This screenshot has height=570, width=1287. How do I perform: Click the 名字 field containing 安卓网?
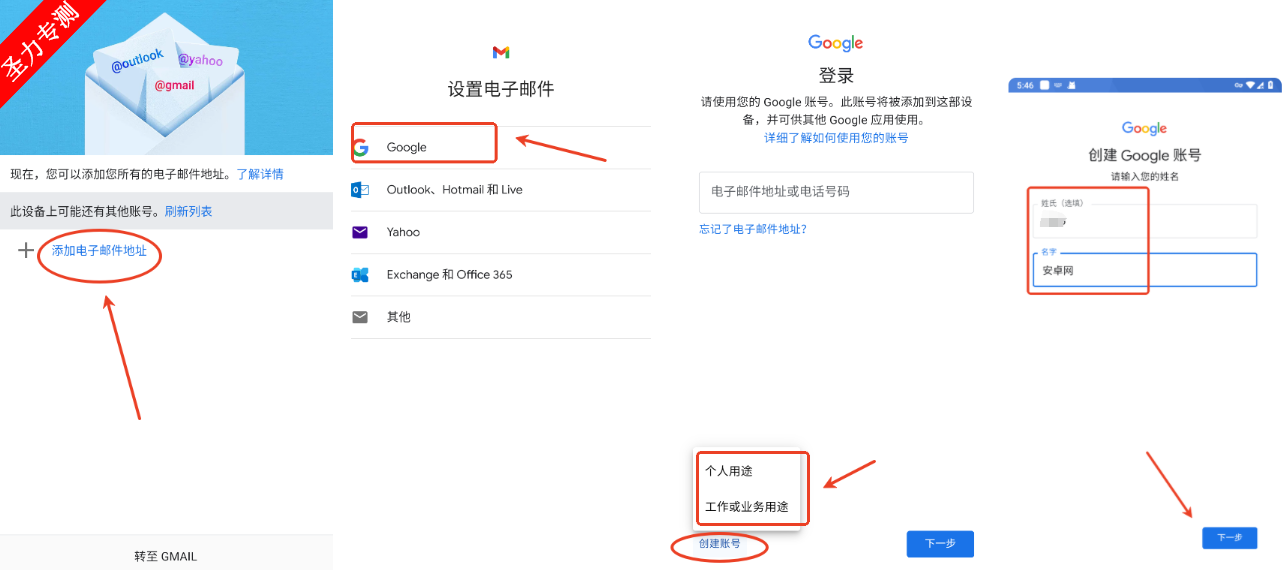(1144, 270)
